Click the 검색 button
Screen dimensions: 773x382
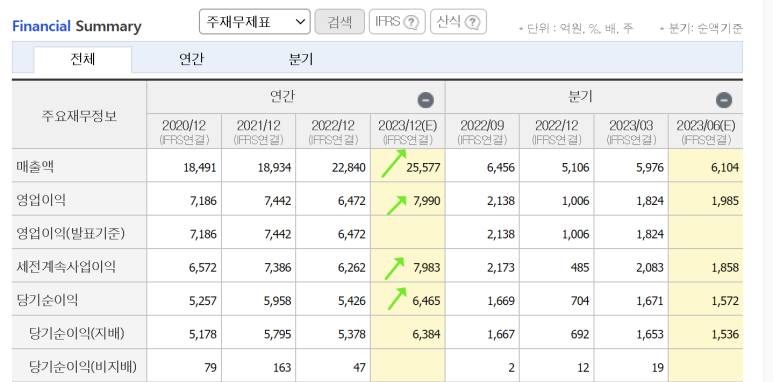click(x=340, y=22)
